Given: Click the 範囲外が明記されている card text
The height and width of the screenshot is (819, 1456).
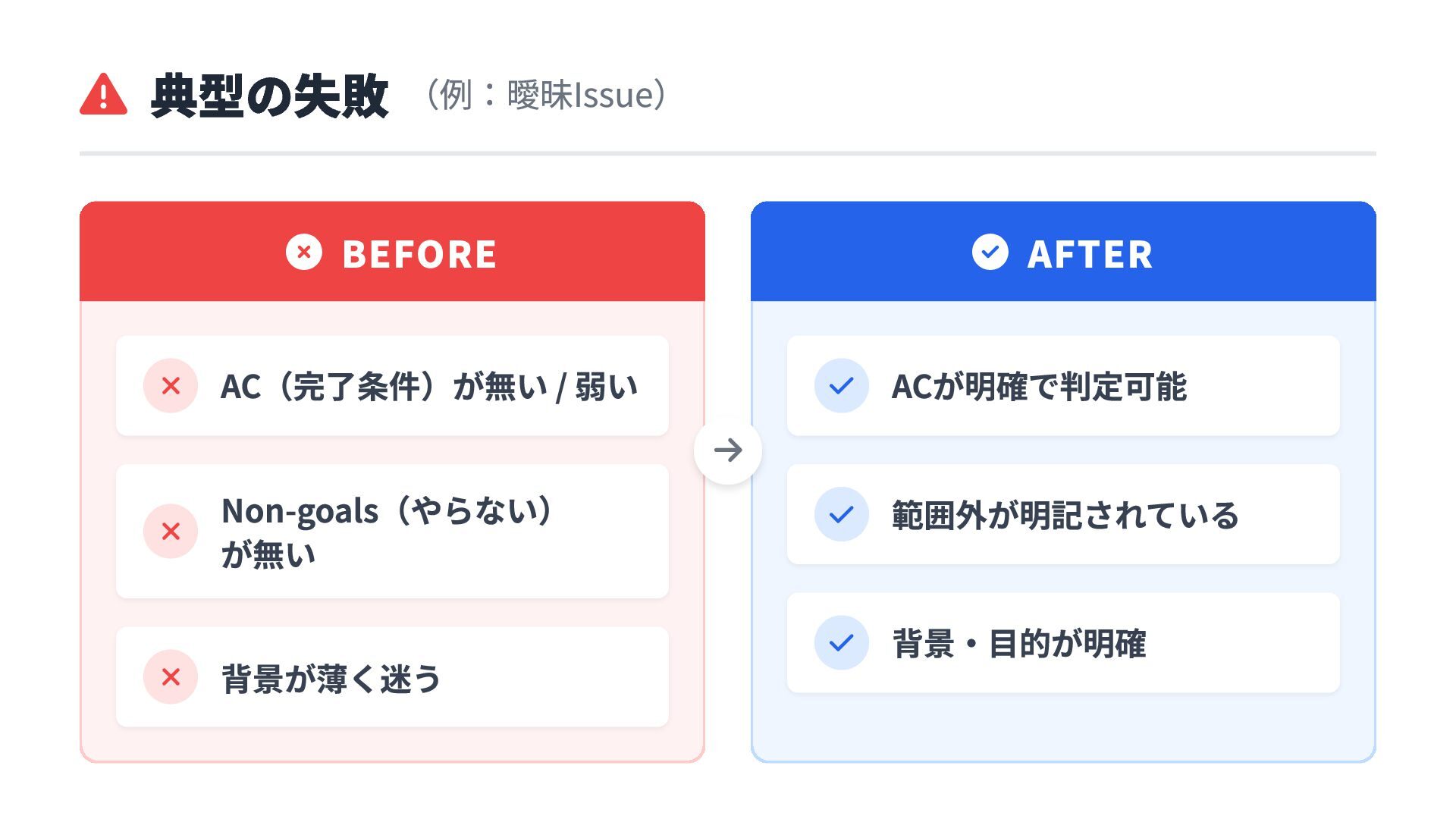Looking at the screenshot, I should pyautogui.click(x=1065, y=516).
